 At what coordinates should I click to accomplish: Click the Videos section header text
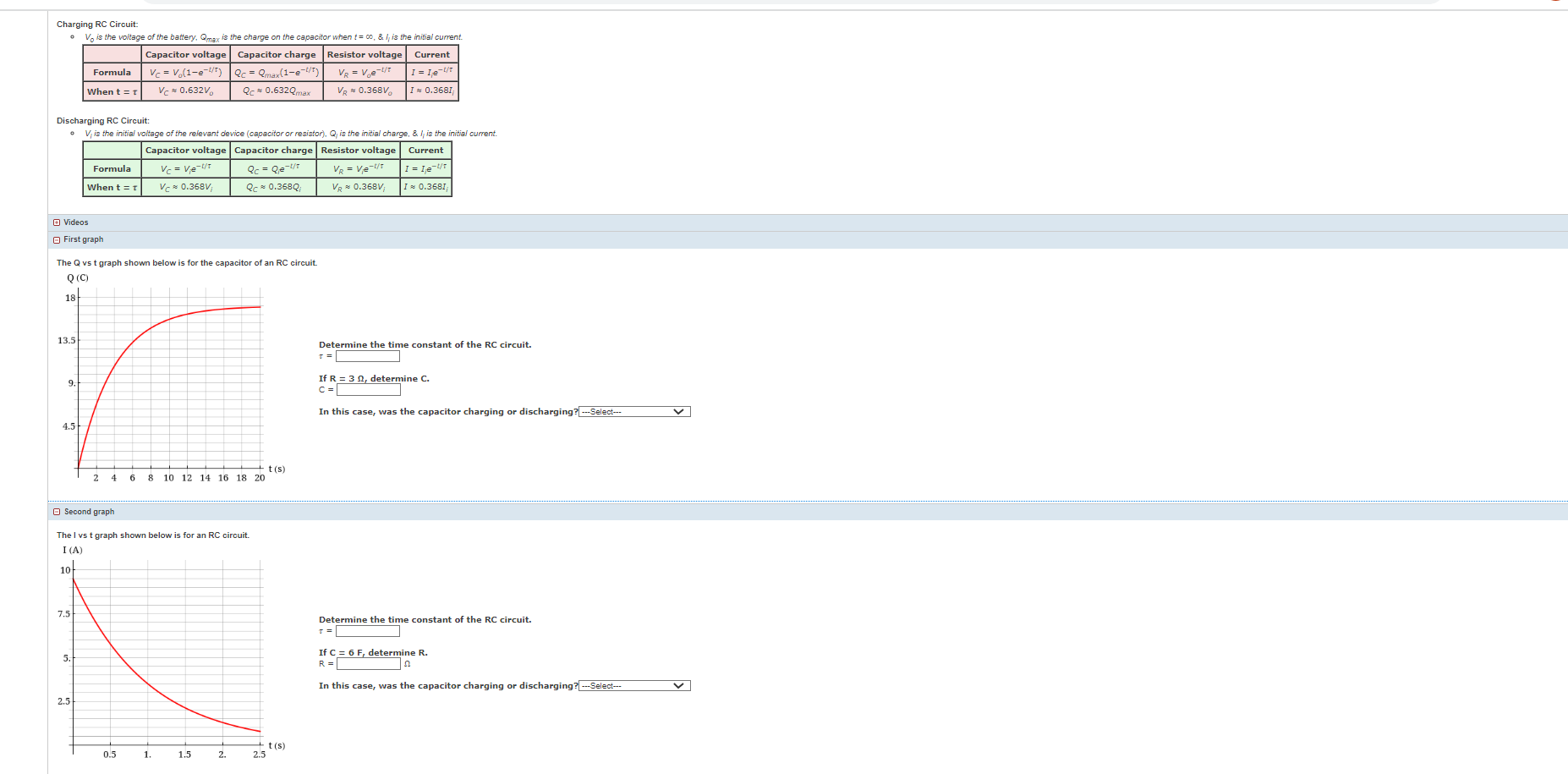coord(76,222)
